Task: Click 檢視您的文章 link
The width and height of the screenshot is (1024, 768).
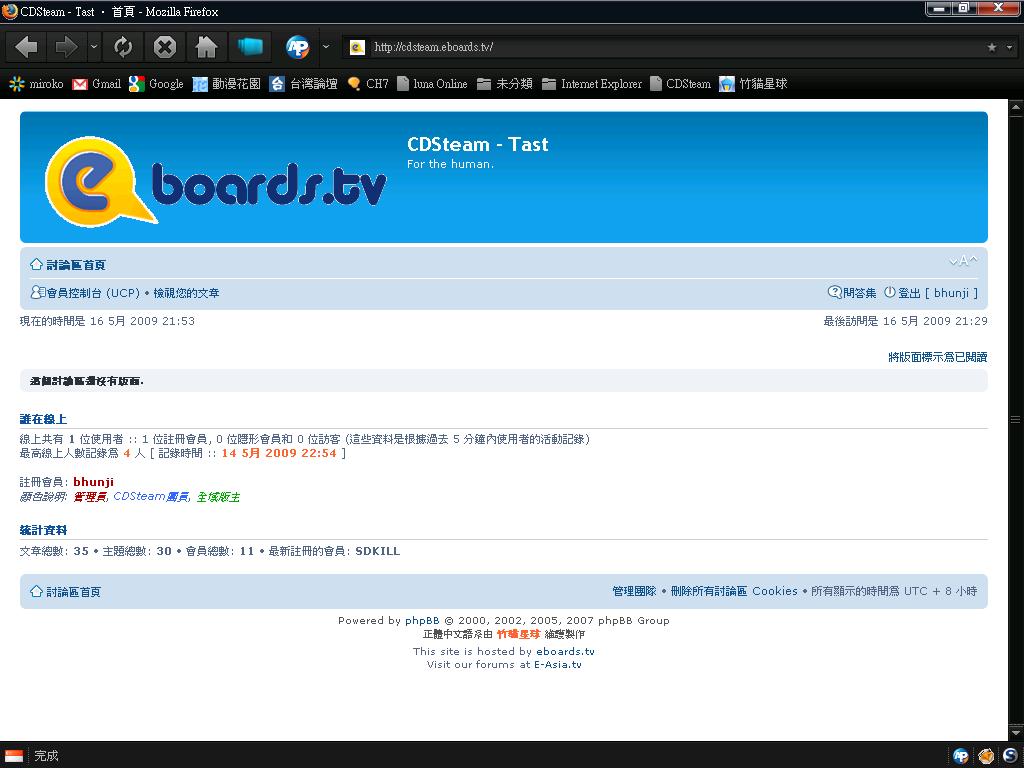Action: [186, 293]
